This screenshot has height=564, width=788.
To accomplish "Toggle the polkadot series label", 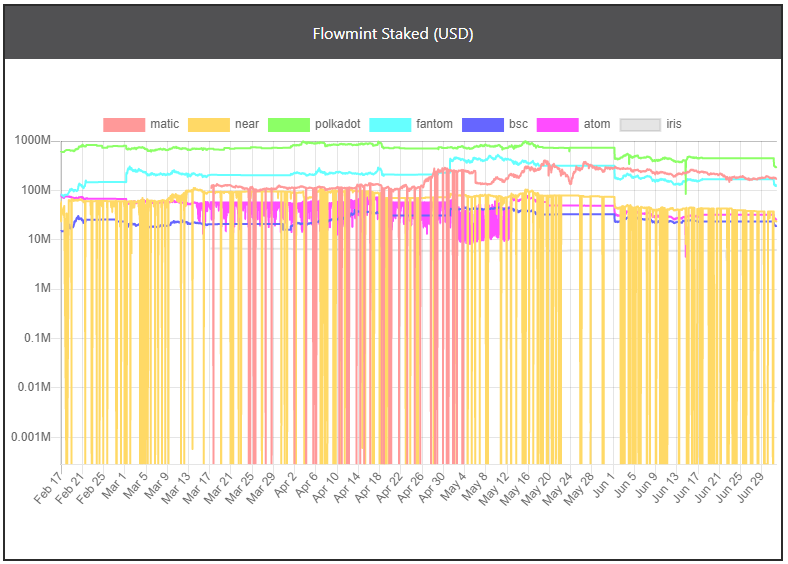I will click(337, 124).
